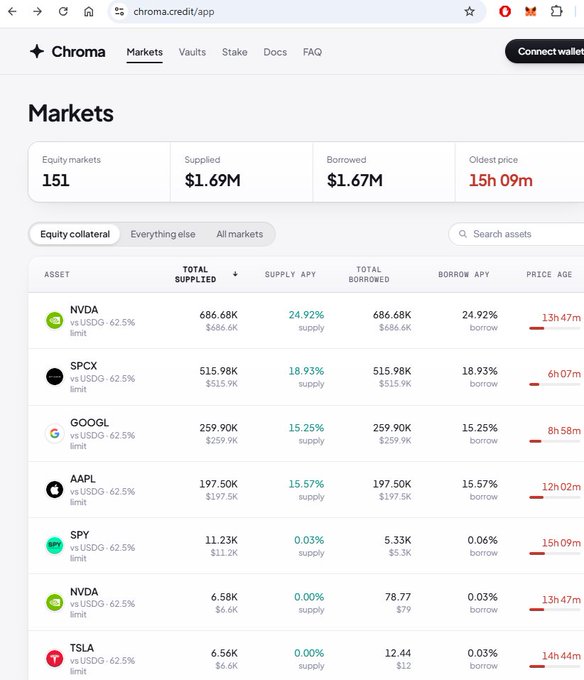Go to the Stake page
The width and height of the screenshot is (584, 680).
(x=235, y=52)
